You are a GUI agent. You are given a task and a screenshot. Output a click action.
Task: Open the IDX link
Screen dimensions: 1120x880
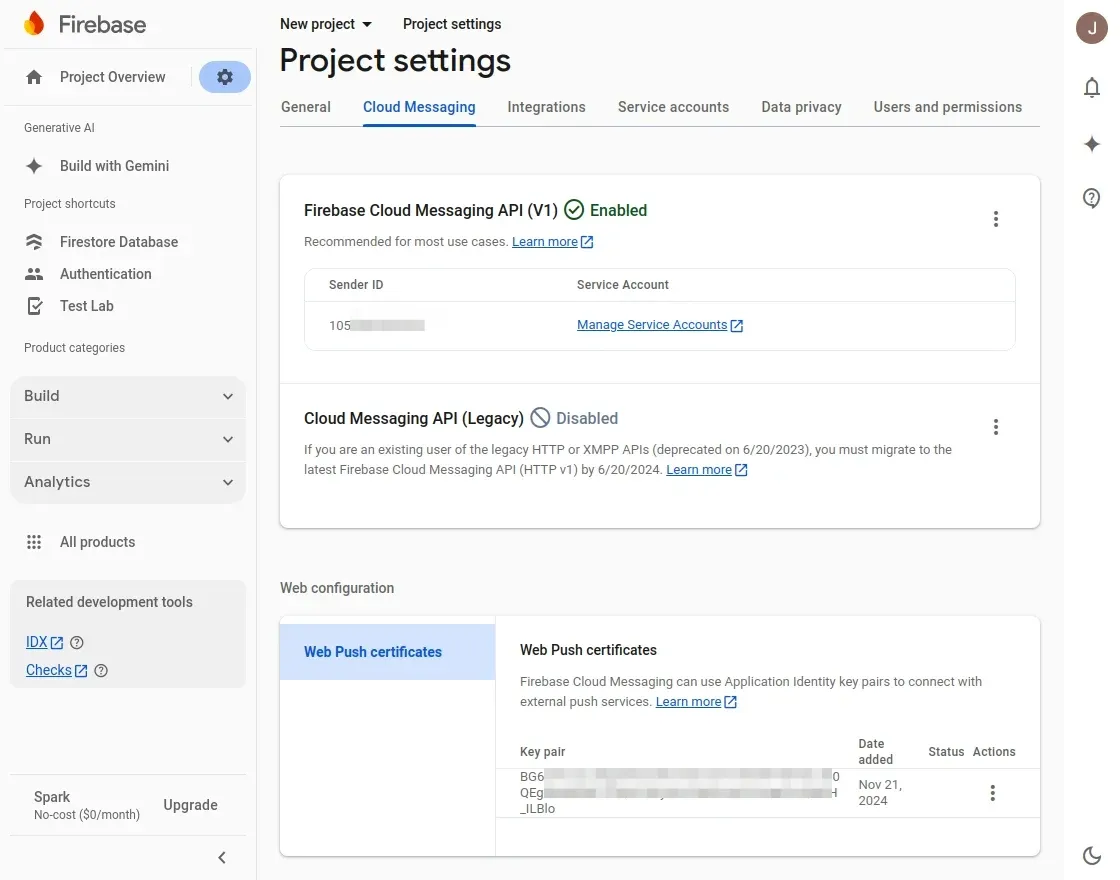point(36,642)
